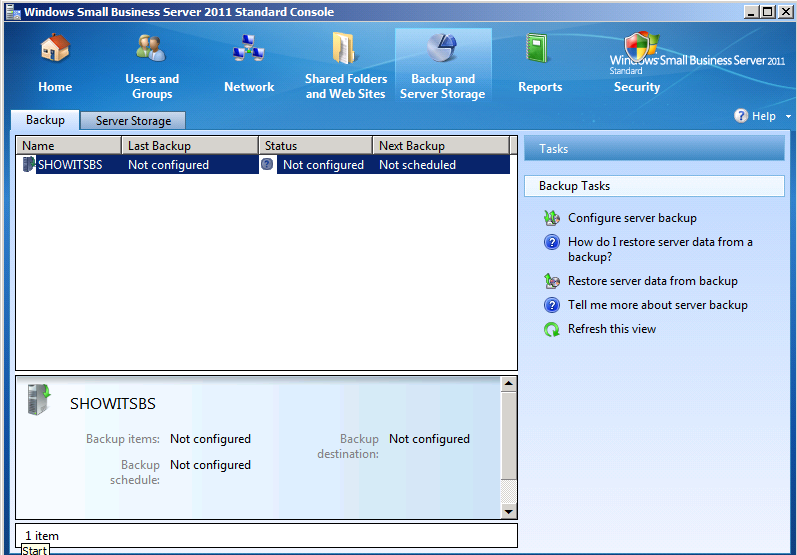The width and height of the screenshot is (797, 555).
Task: Click the Tasks pane header
Action: (x=654, y=148)
